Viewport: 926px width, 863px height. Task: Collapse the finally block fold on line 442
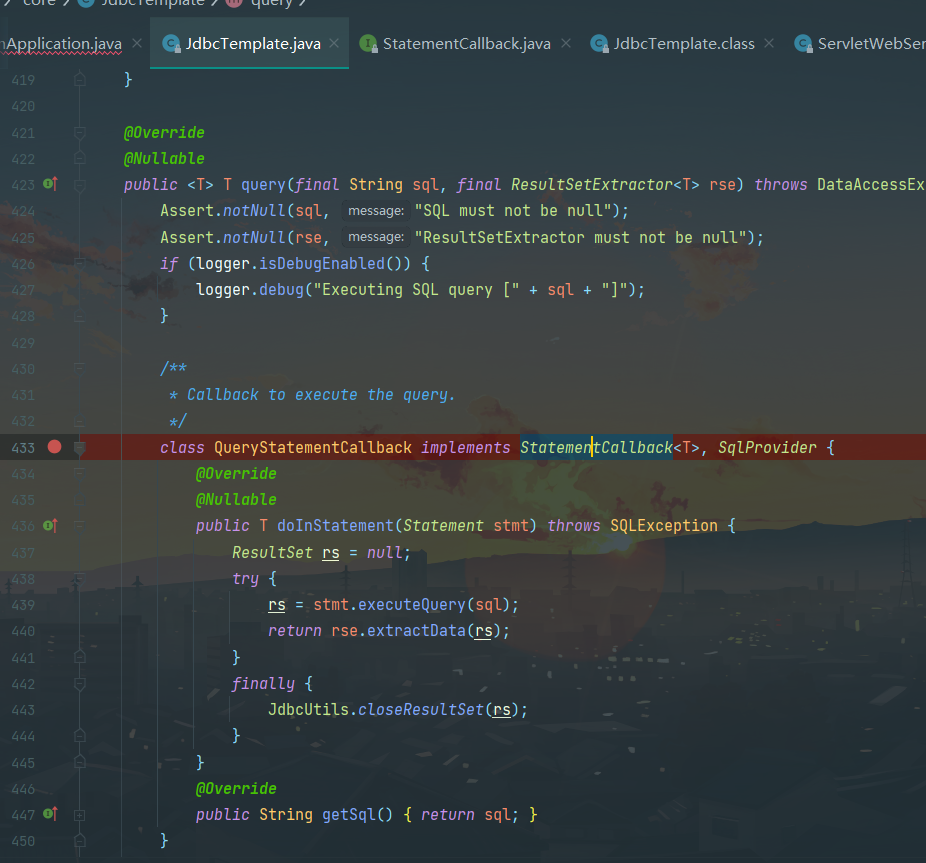click(80, 683)
